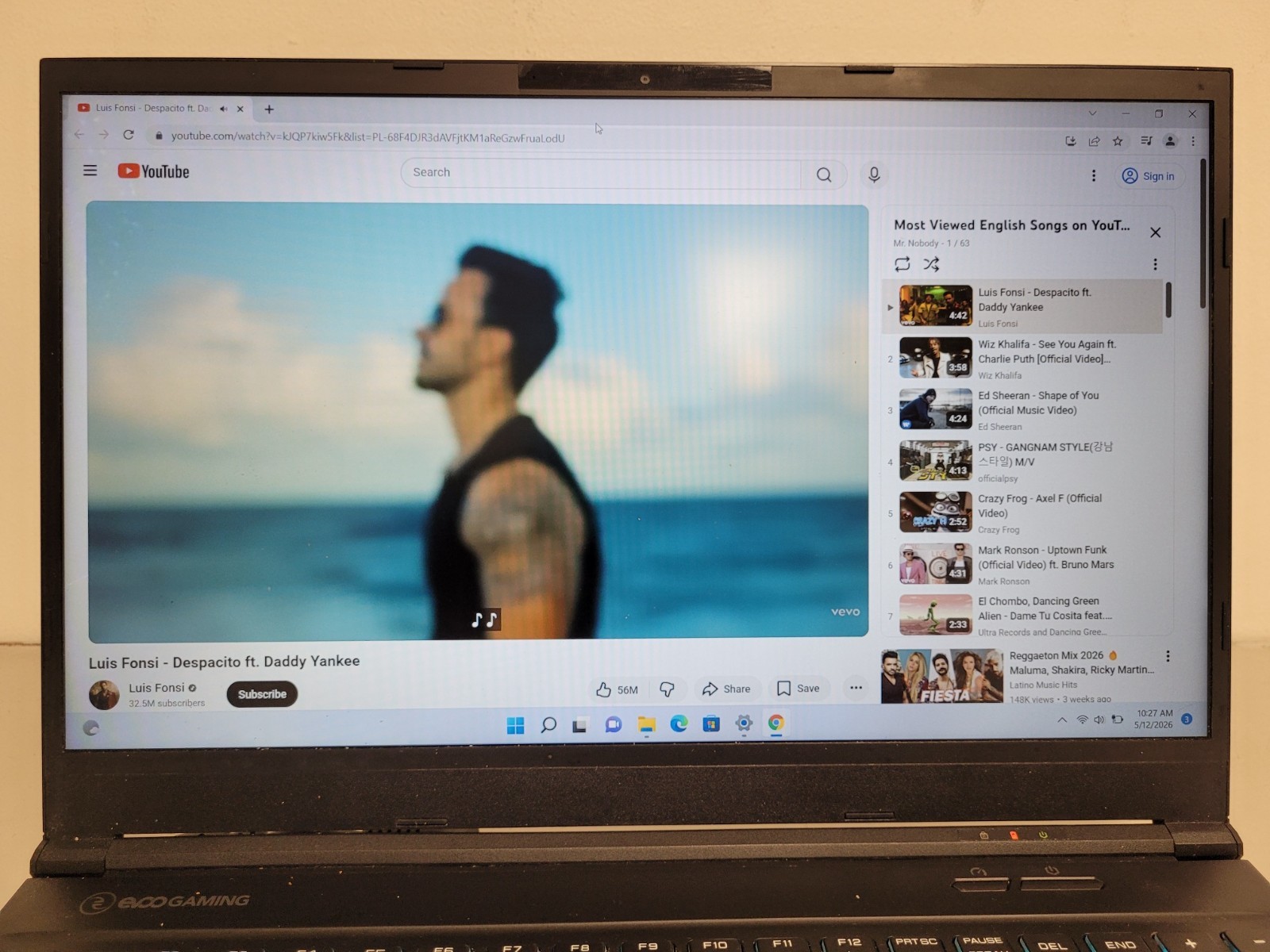Reload the YouTube page

click(129, 135)
